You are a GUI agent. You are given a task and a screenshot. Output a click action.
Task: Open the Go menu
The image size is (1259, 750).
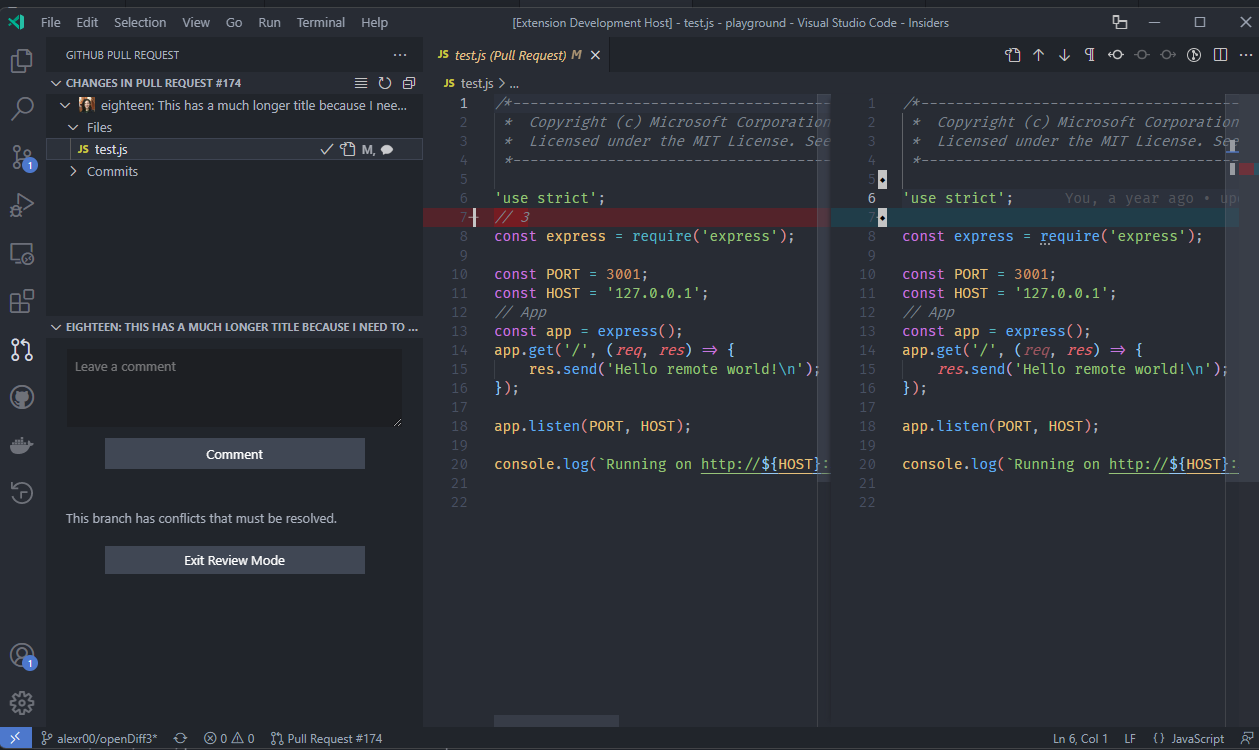coord(234,22)
